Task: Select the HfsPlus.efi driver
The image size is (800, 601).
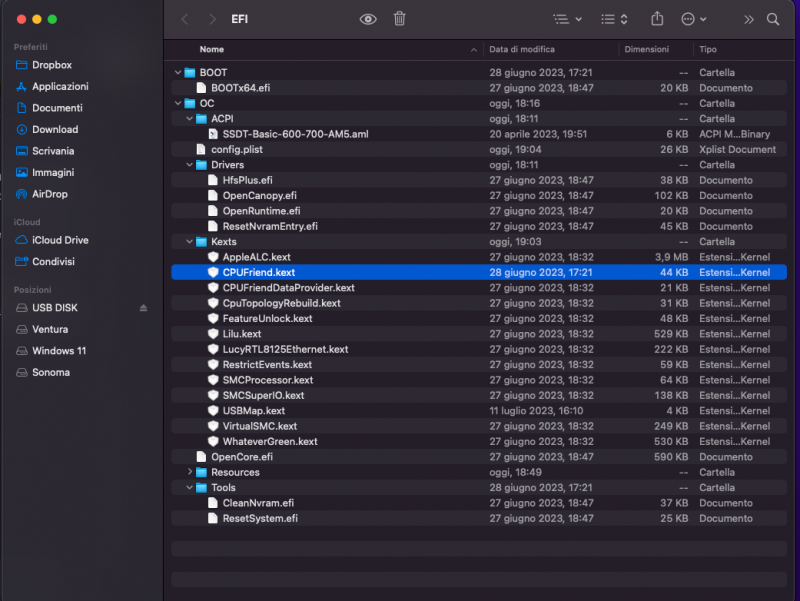Action: 479,180
